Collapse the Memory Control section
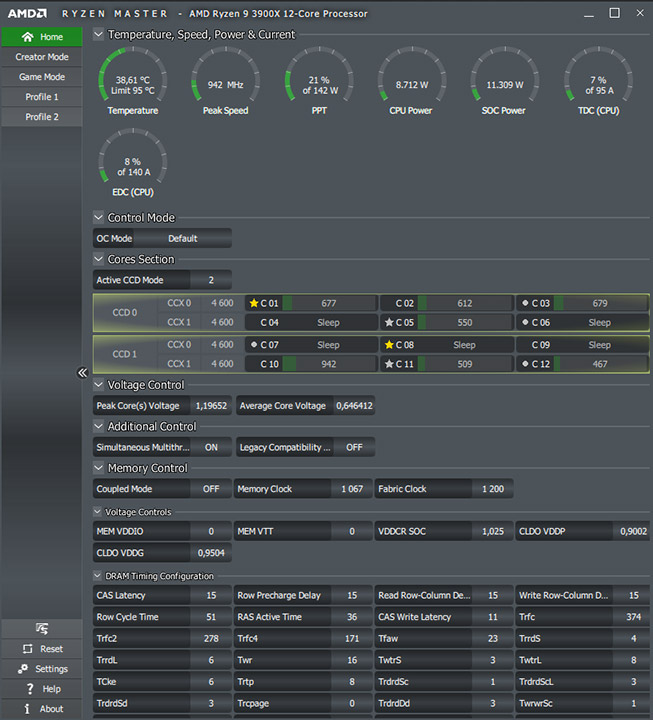The height and width of the screenshot is (720, 653). [98, 468]
